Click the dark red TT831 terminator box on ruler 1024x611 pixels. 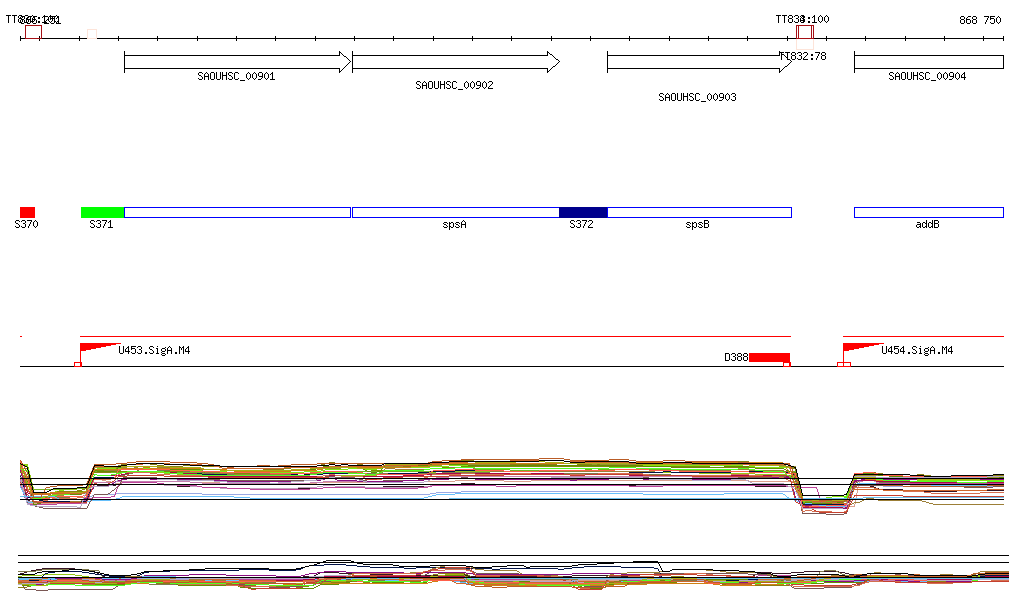[804, 33]
